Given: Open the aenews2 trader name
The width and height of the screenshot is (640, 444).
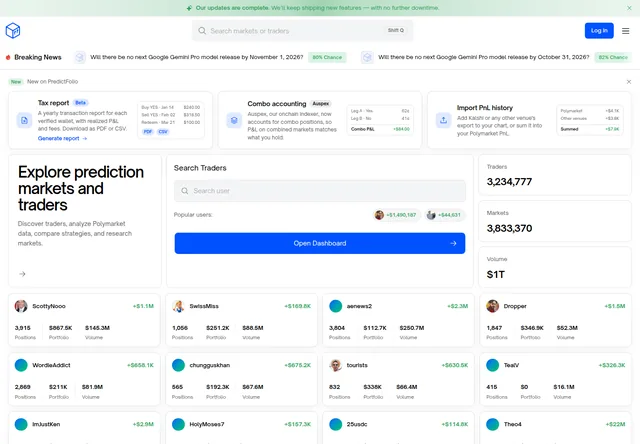Looking at the screenshot, I should (x=359, y=306).
